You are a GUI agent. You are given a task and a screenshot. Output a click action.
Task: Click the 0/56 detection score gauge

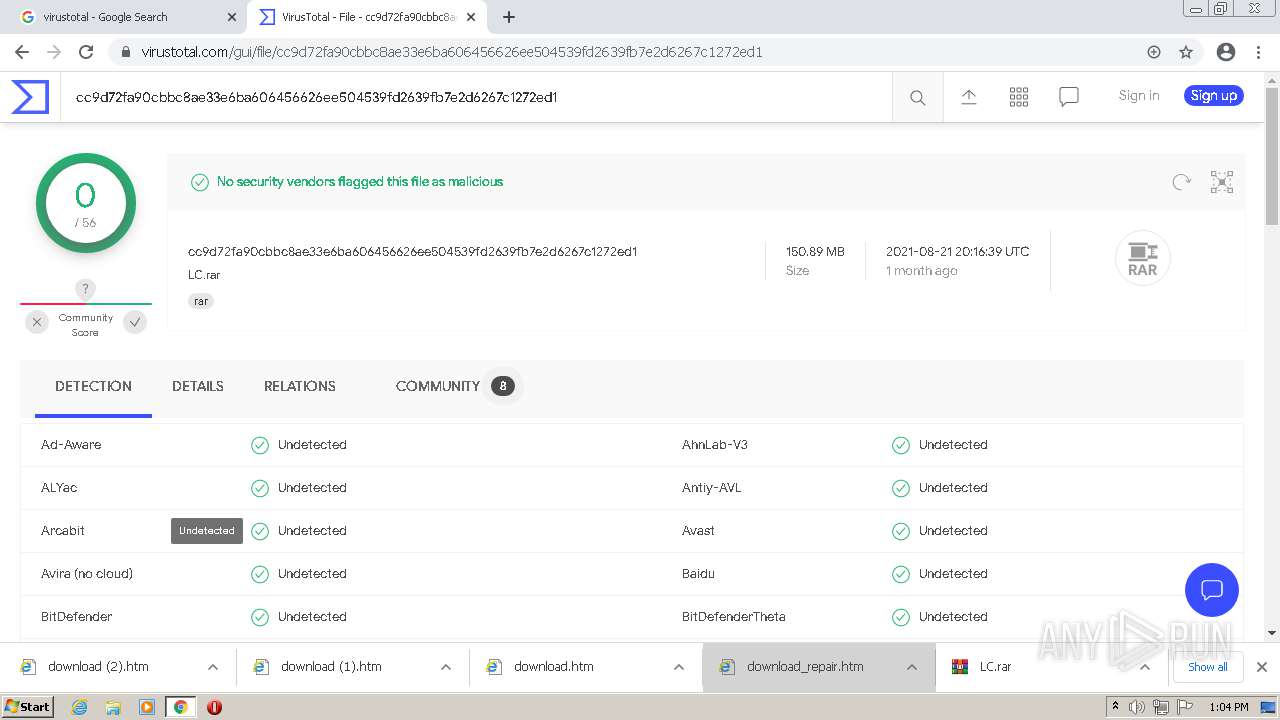(86, 203)
